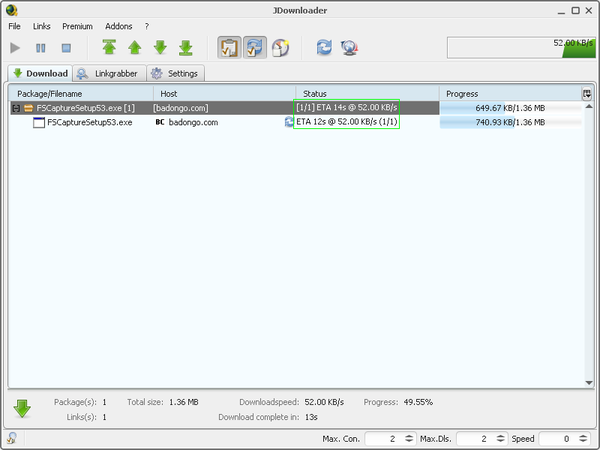Click the blue reconnect arrows icon
This screenshot has width=600, height=450.
pos(324,48)
